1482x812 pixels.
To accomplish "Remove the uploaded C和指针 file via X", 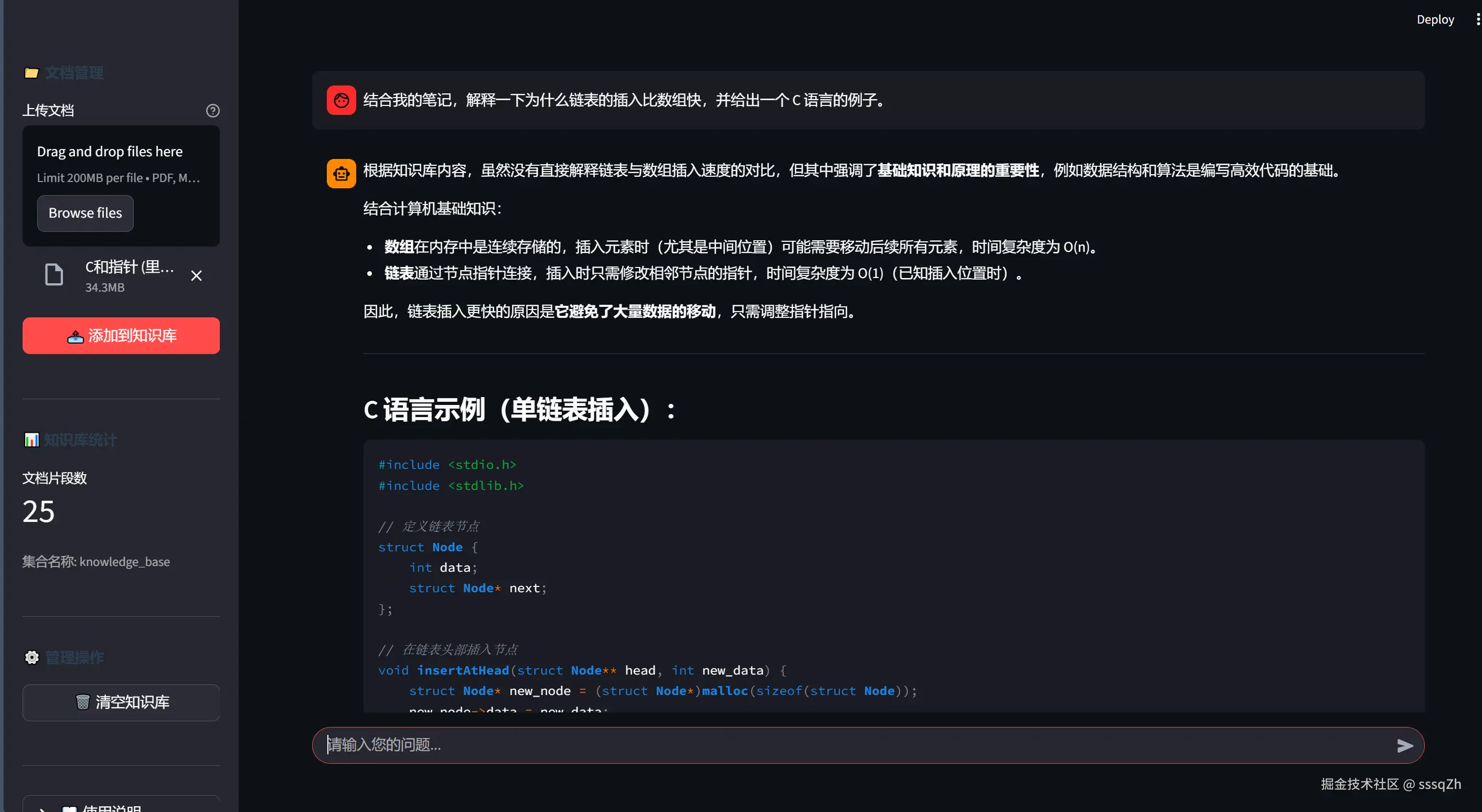I will [196, 275].
